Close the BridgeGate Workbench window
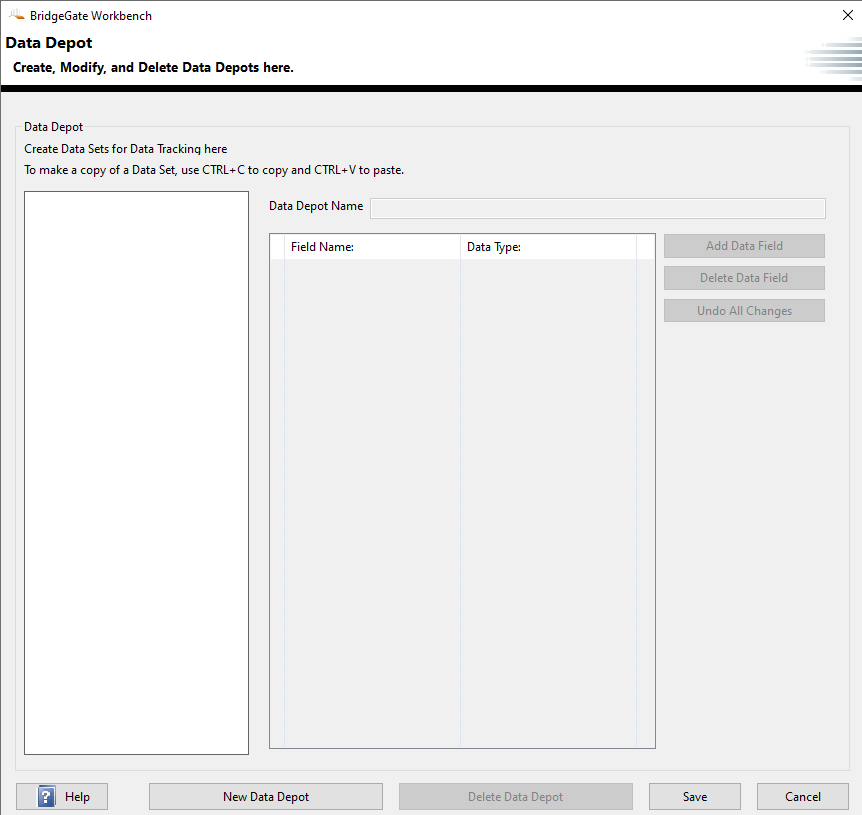 point(847,15)
